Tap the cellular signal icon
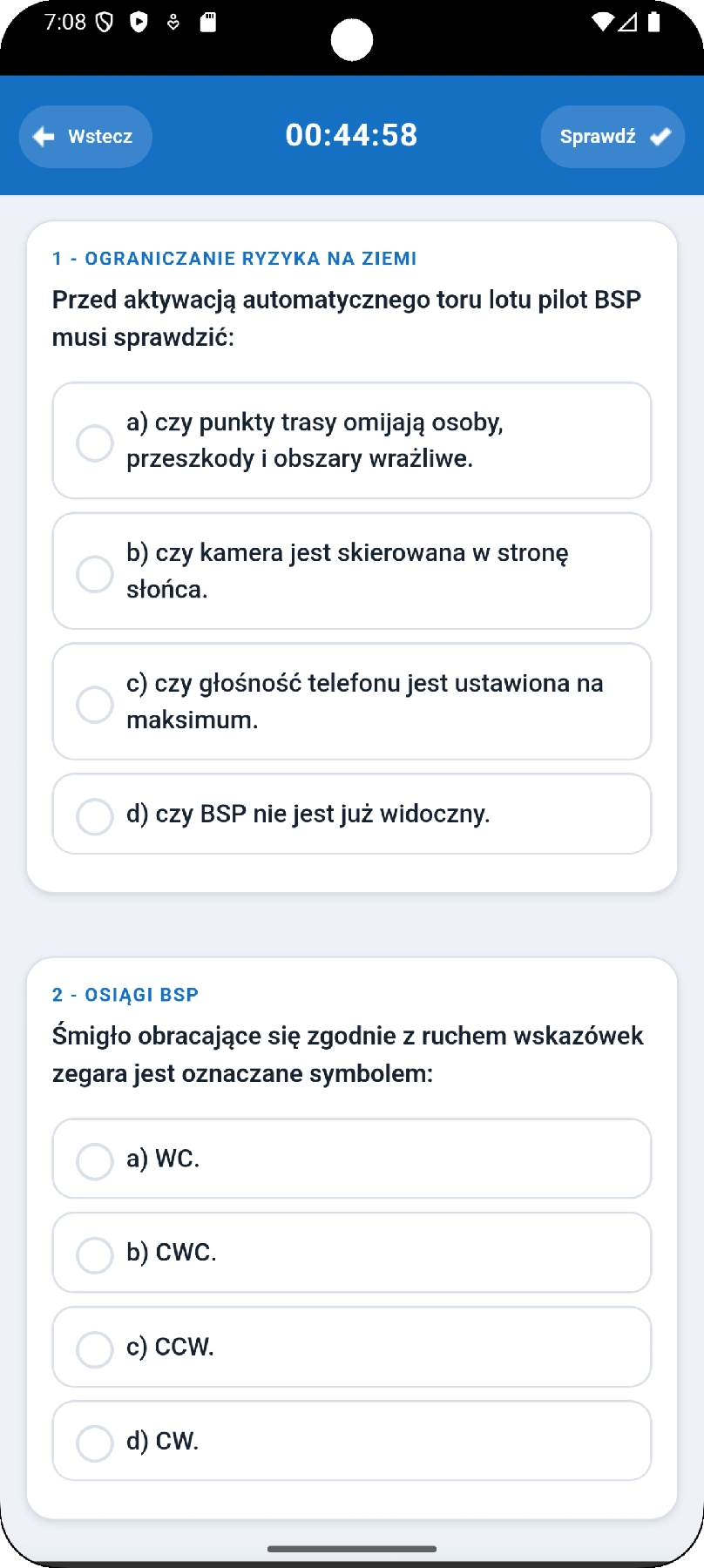704x1568 pixels. pos(628,22)
